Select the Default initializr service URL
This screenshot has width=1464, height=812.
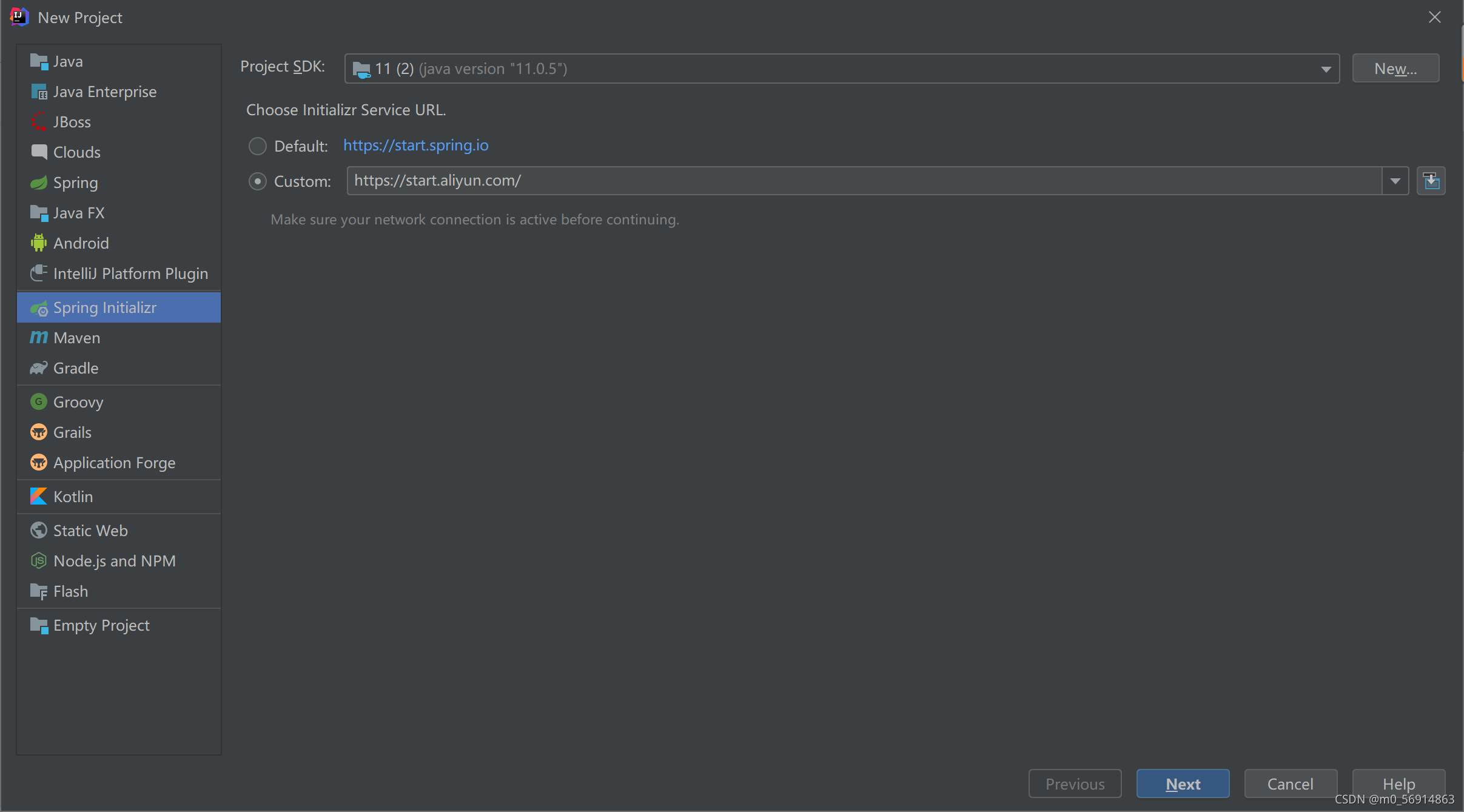coord(257,146)
